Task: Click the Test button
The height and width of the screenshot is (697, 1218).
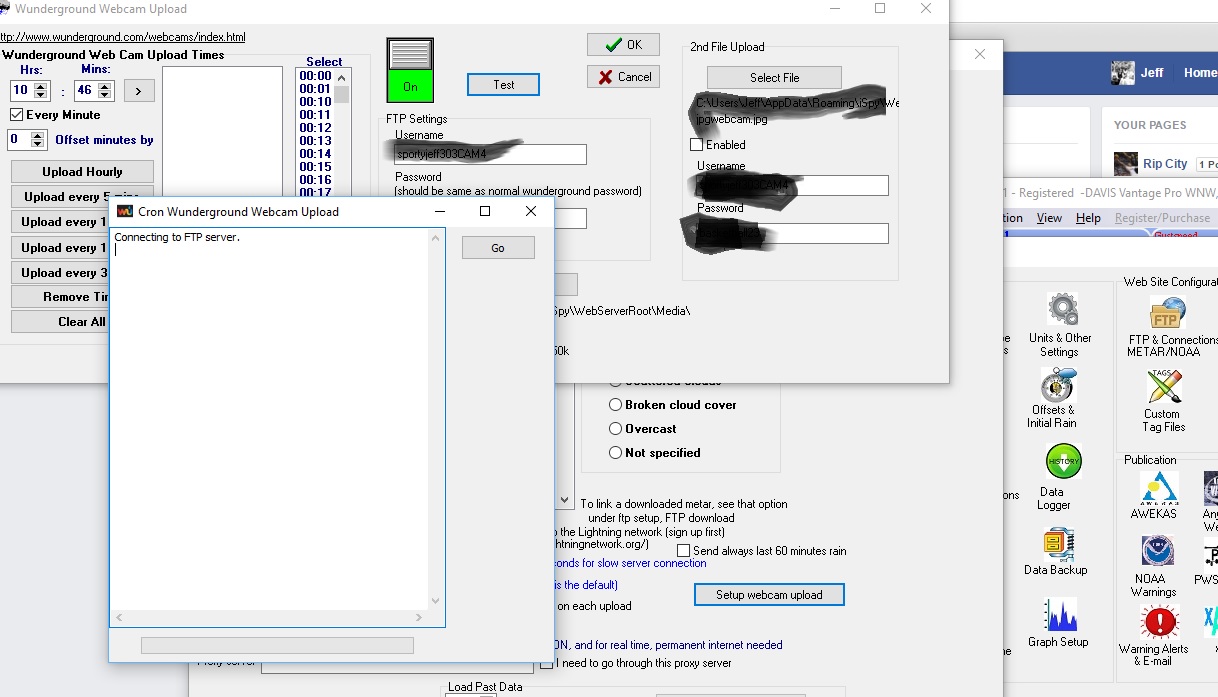Action: (503, 85)
